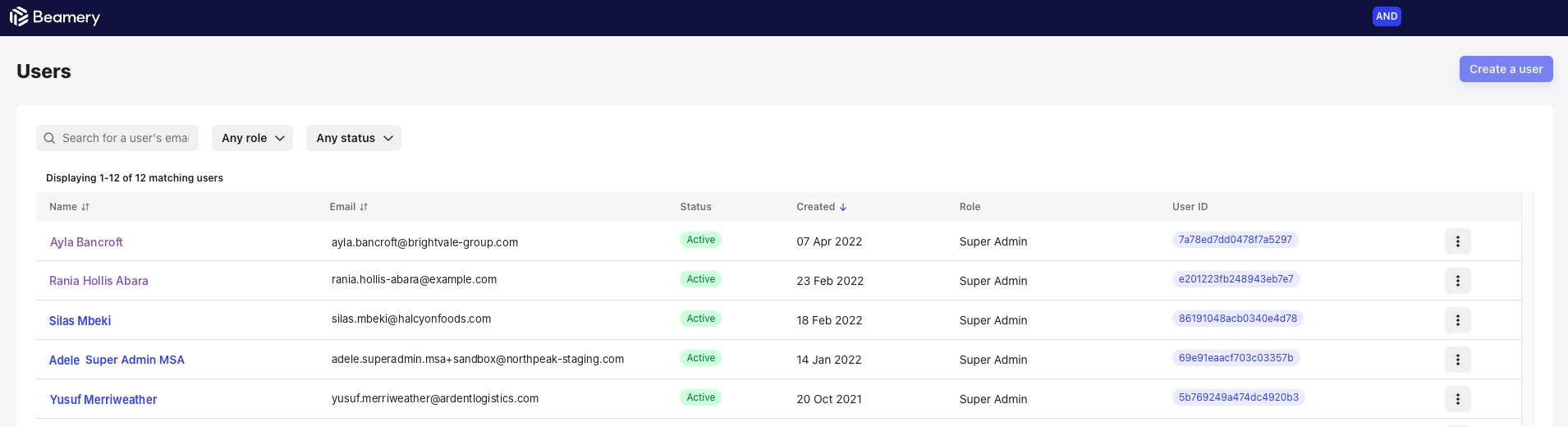
Task: Open actions menu for Rania Hollis Abara
Action: pos(1458,281)
